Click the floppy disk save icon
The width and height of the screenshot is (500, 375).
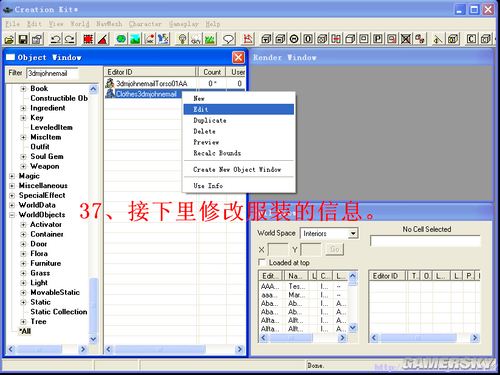tap(23, 39)
